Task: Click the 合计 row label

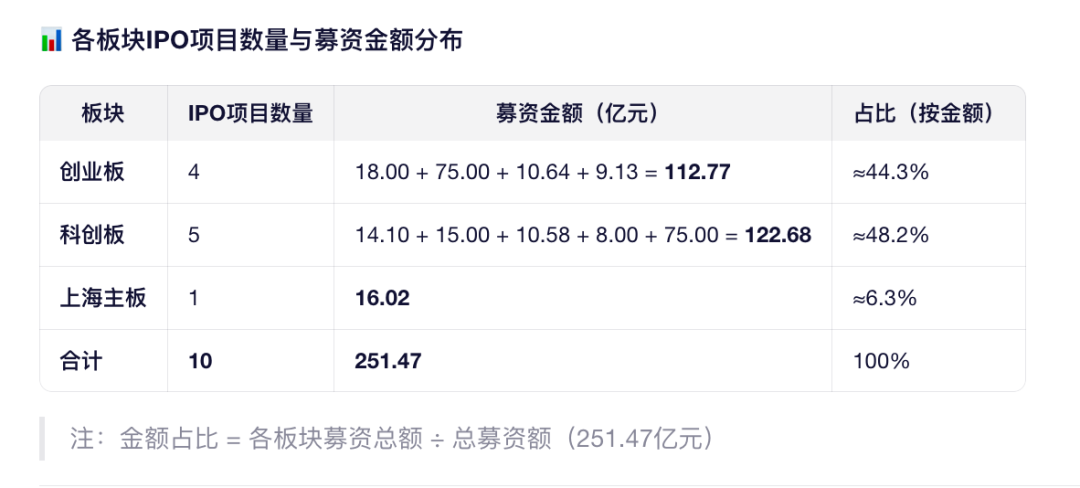Action: pos(82,361)
